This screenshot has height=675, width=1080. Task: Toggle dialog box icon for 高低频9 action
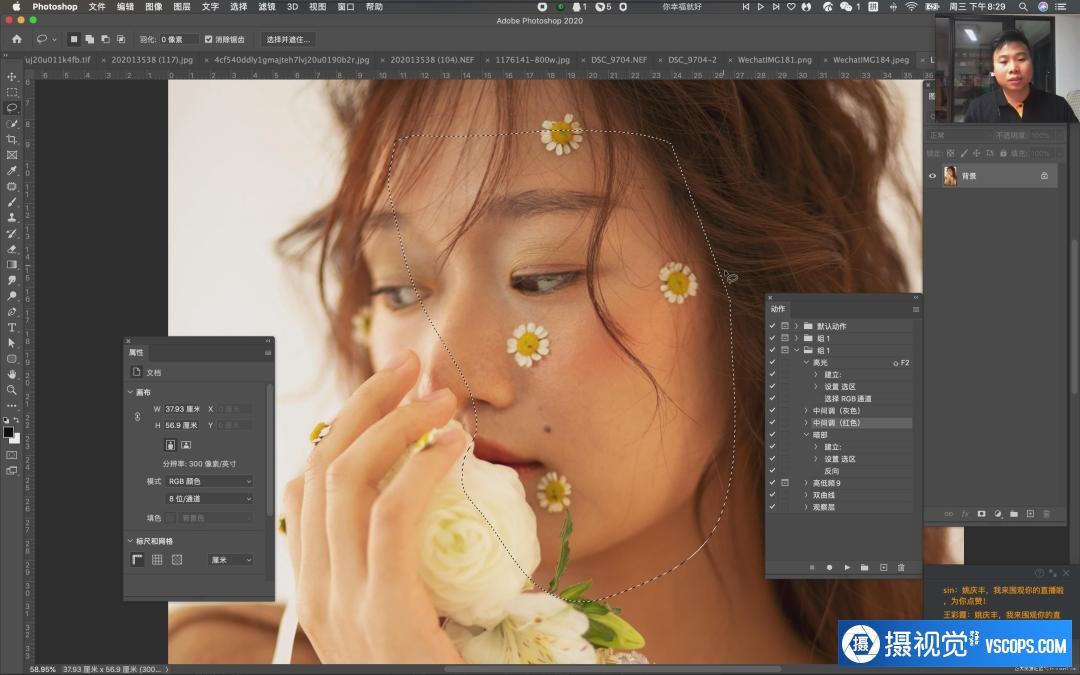click(785, 483)
